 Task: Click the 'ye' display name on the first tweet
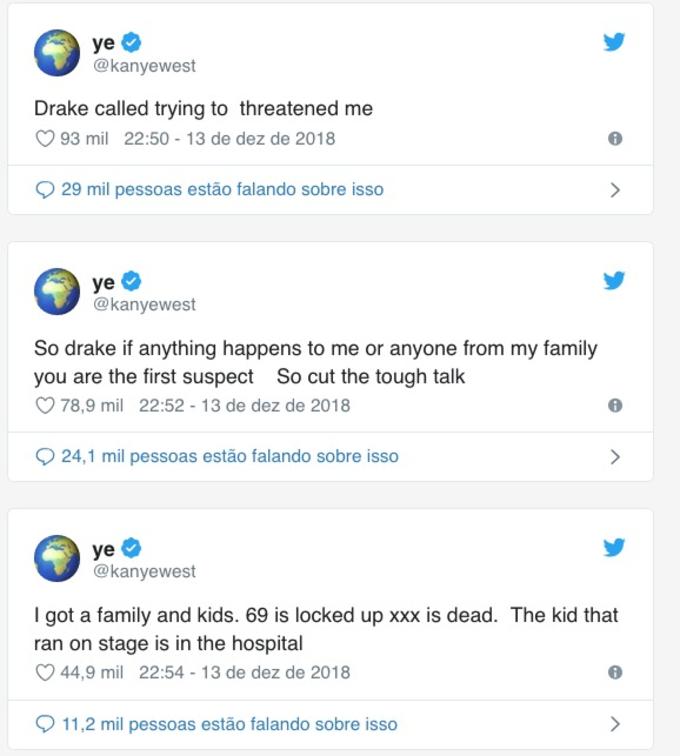coord(103,43)
